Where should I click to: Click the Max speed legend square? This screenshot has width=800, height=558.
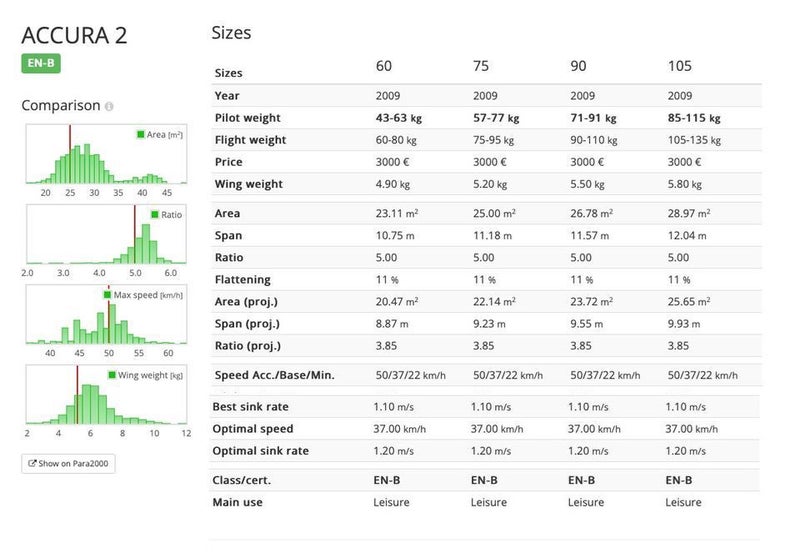(x=108, y=294)
